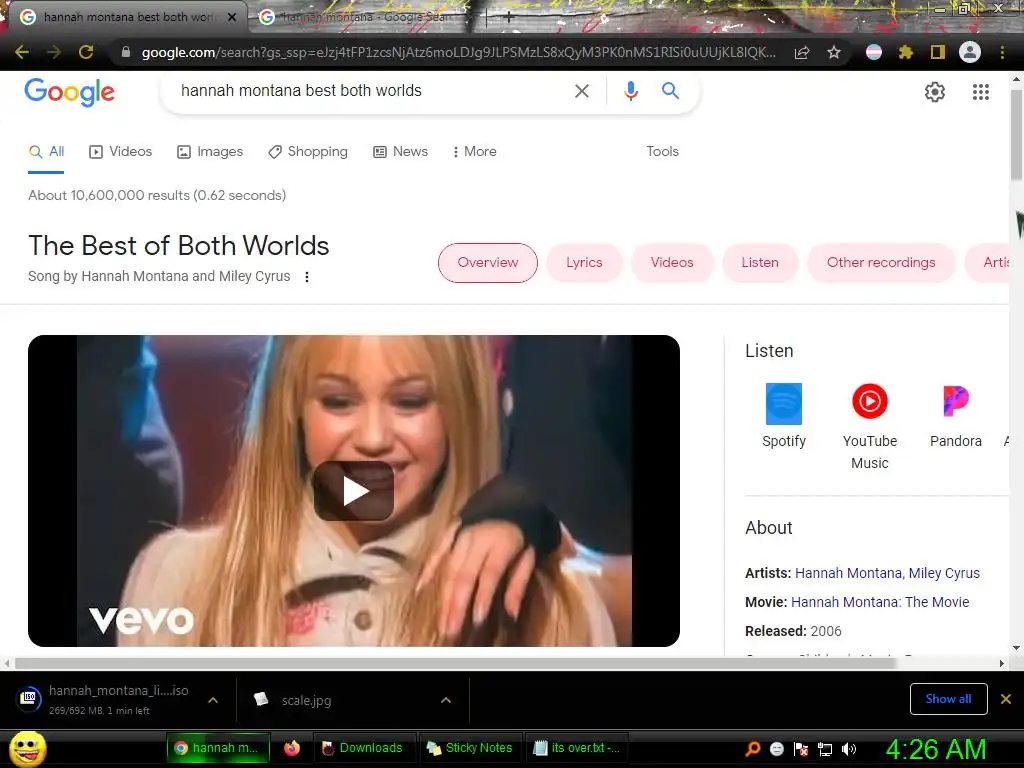This screenshot has height=768, width=1024.
Task: Click Show all downloads button
Action: [x=948, y=699]
